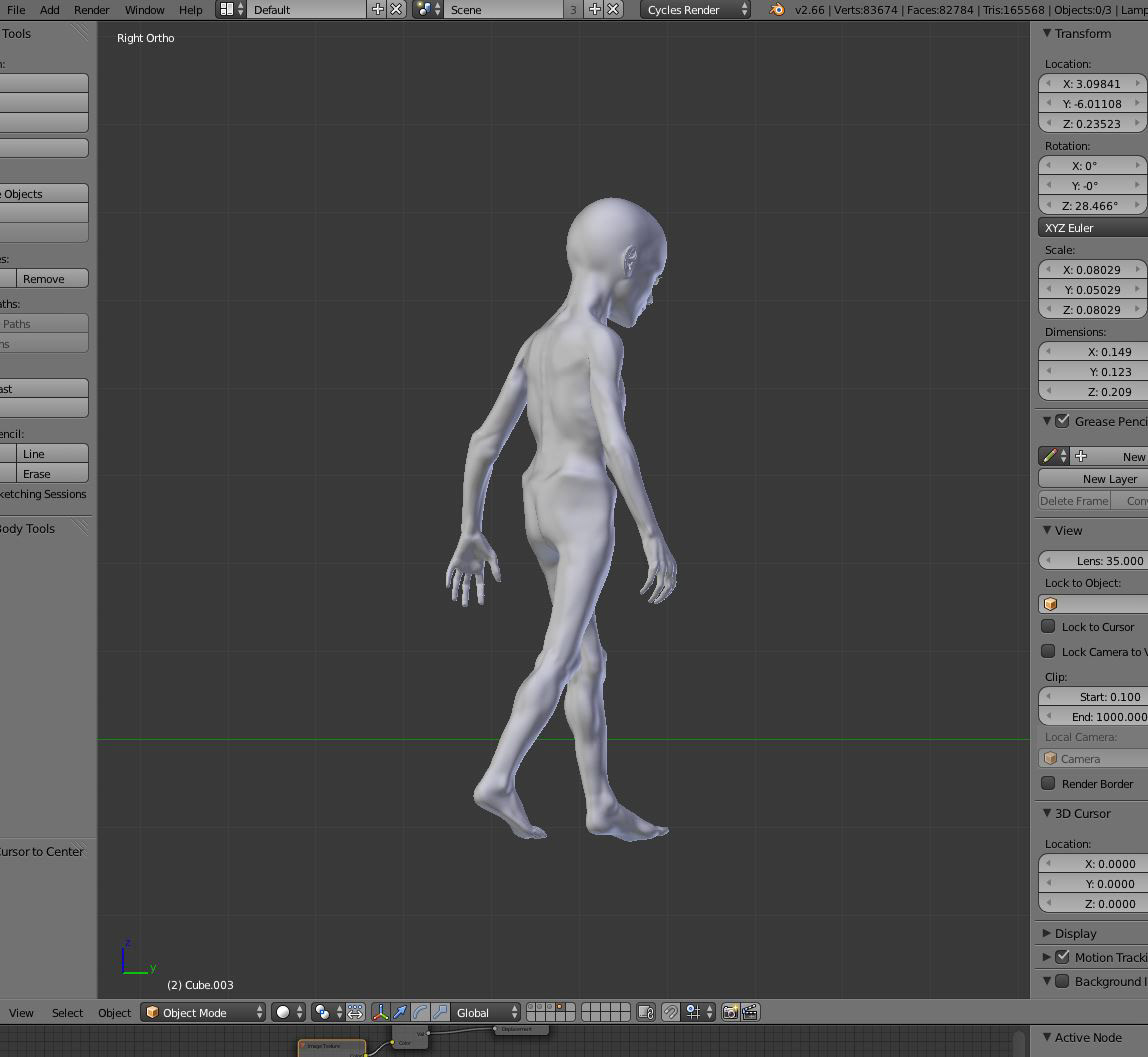Open the Add menu

click(x=50, y=10)
